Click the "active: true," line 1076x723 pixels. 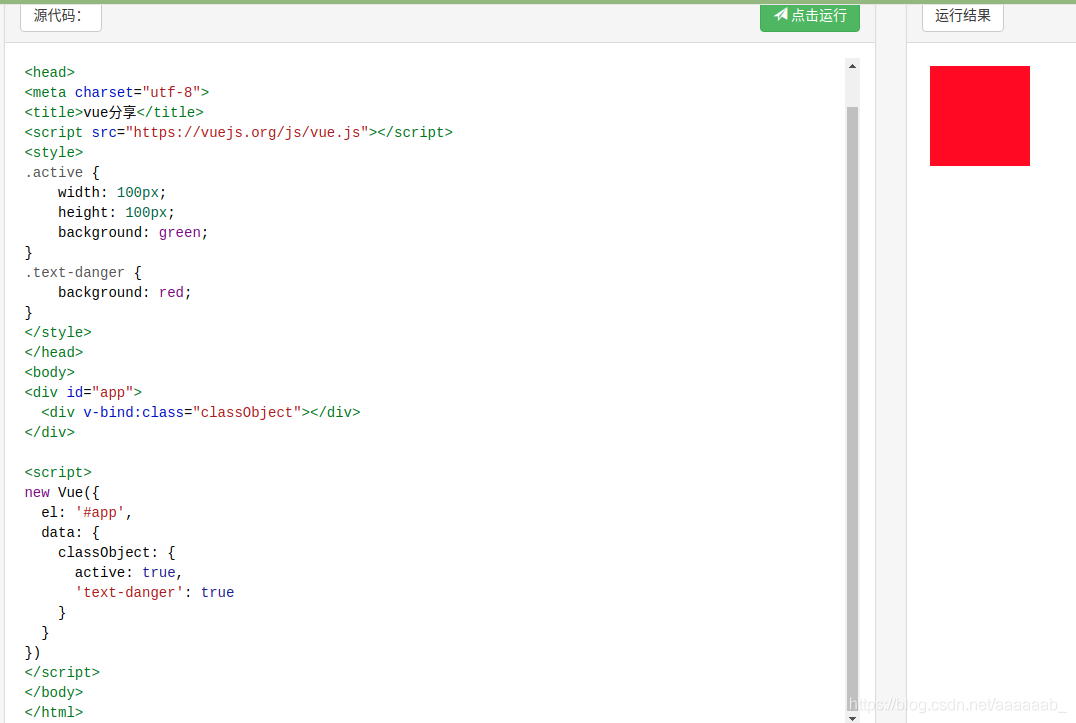128,572
